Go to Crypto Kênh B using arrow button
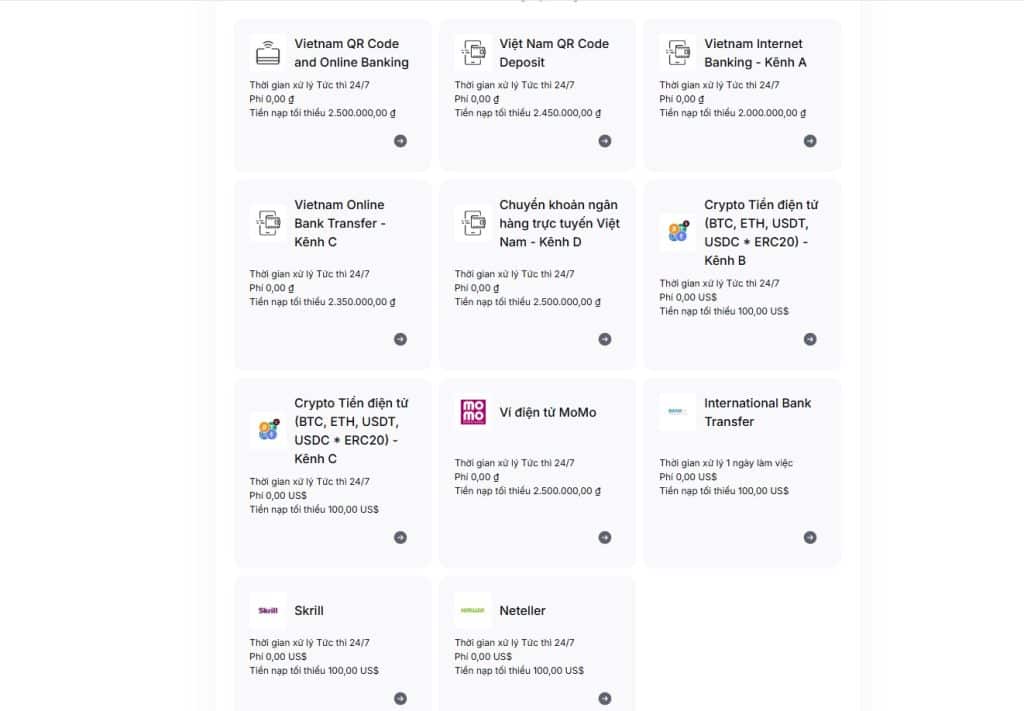Screen dimensions: 1024x711 point(810,339)
